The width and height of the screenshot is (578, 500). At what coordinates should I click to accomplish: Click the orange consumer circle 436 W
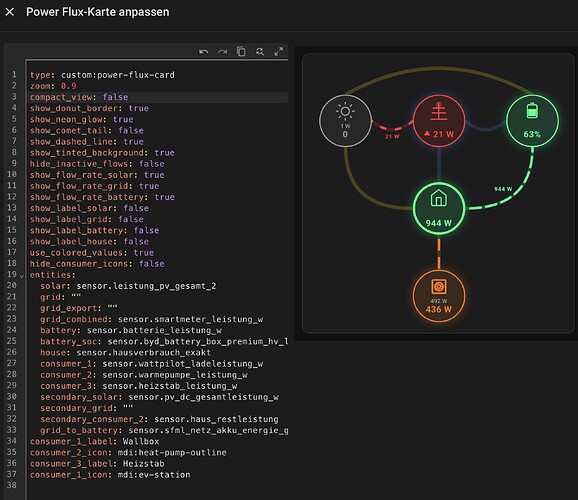coord(439,296)
